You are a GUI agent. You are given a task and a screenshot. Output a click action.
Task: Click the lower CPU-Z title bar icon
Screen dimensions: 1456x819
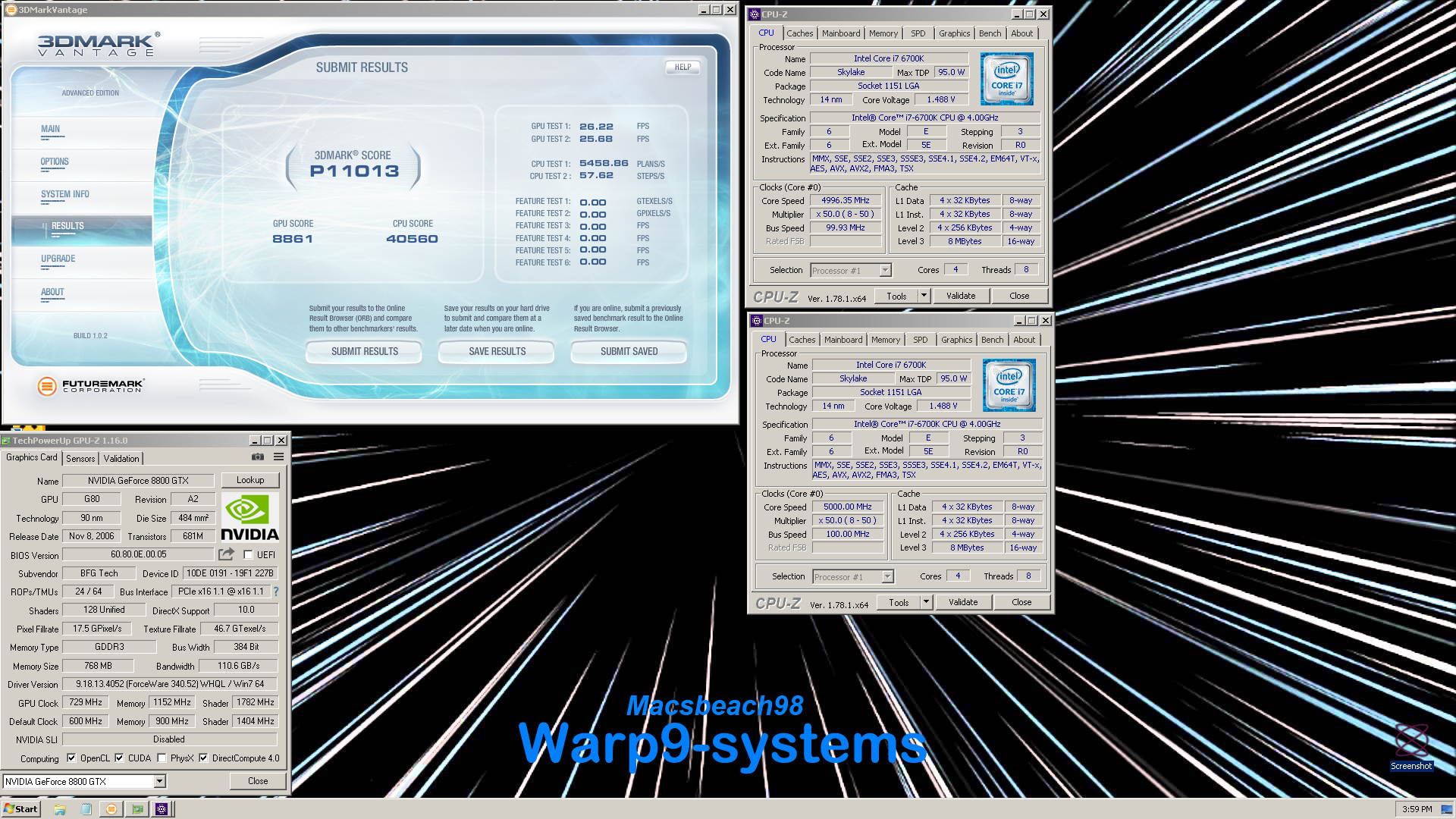(x=757, y=321)
